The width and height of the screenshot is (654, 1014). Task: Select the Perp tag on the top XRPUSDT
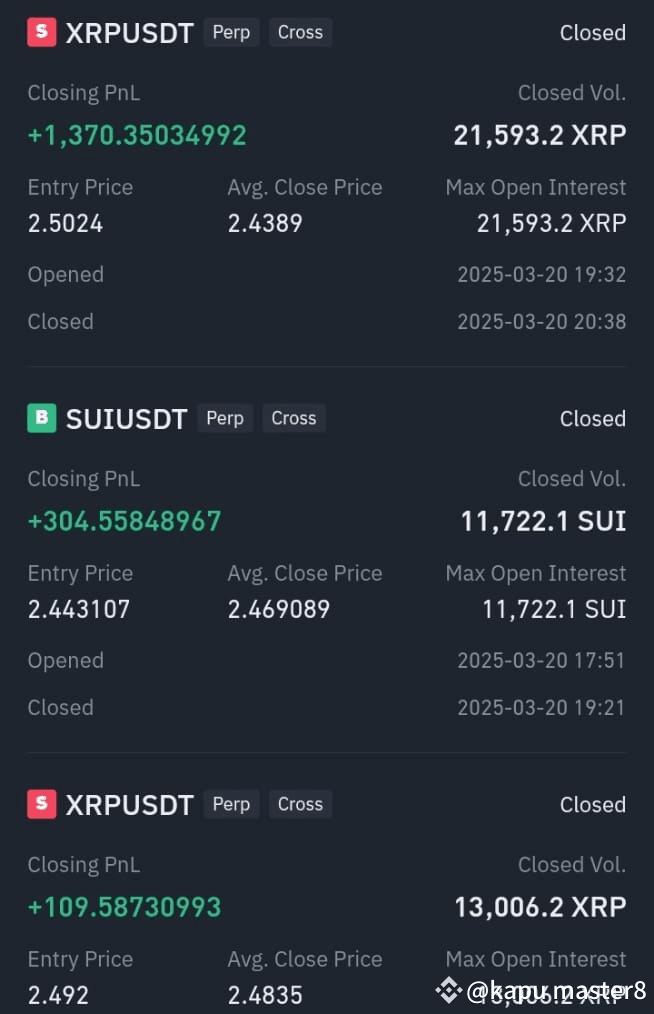coord(231,32)
